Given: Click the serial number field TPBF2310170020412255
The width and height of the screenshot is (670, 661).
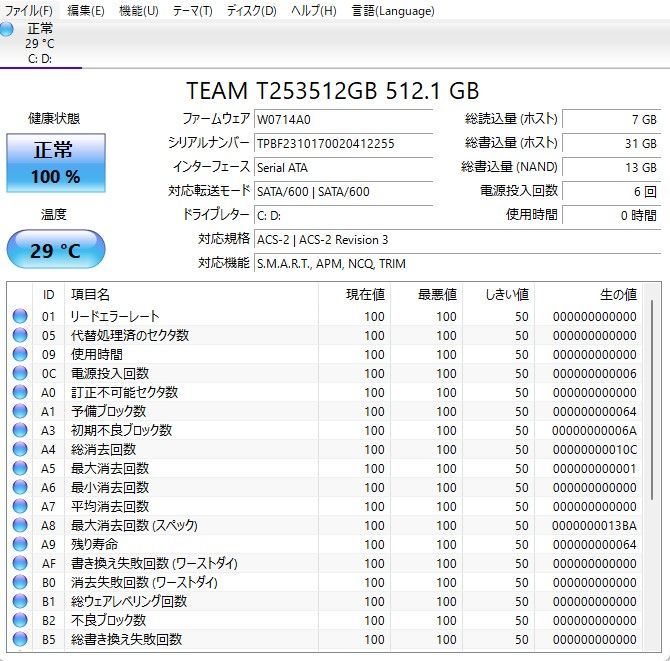Looking at the screenshot, I should point(344,144).
